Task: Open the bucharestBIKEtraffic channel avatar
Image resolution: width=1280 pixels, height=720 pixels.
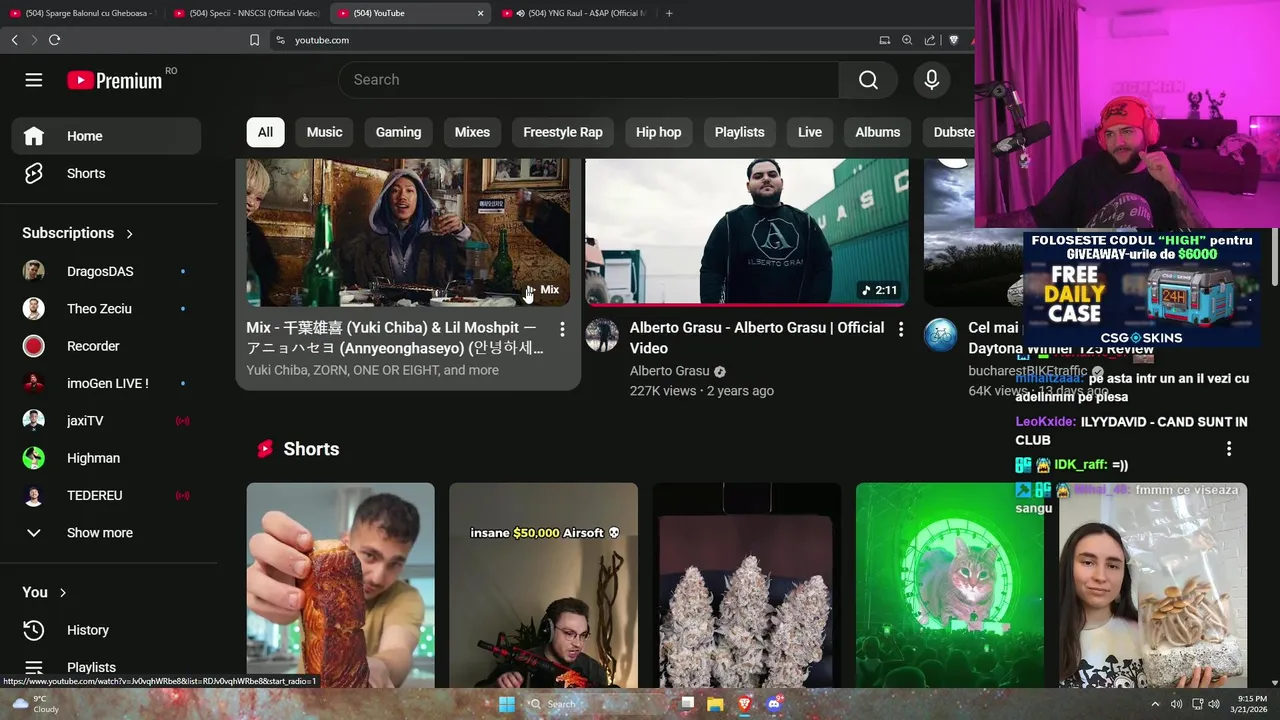Action: coord(940,335)
